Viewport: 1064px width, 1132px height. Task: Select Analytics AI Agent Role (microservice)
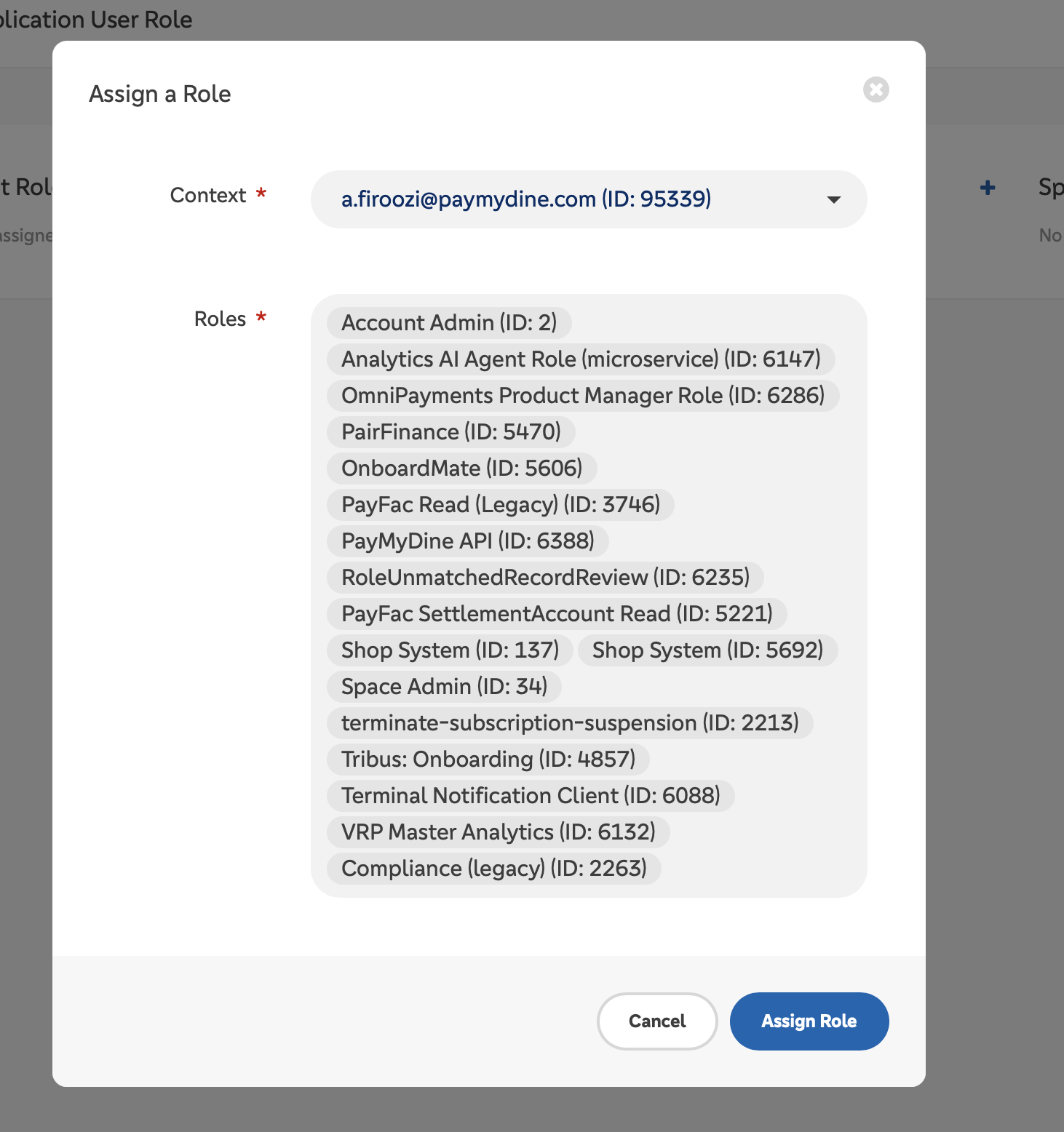(x=581, y=359)
